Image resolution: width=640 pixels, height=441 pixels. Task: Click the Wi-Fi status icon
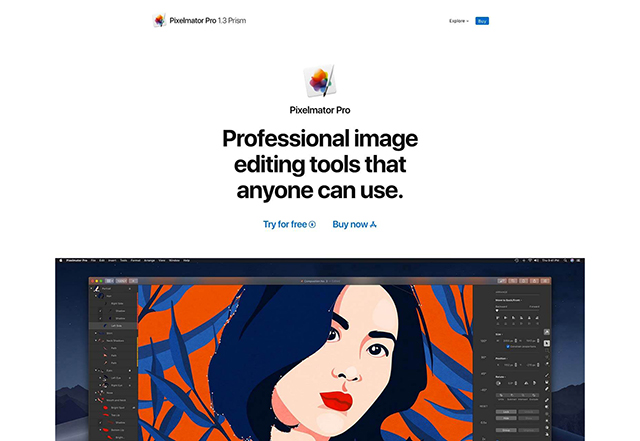point(530,260)
